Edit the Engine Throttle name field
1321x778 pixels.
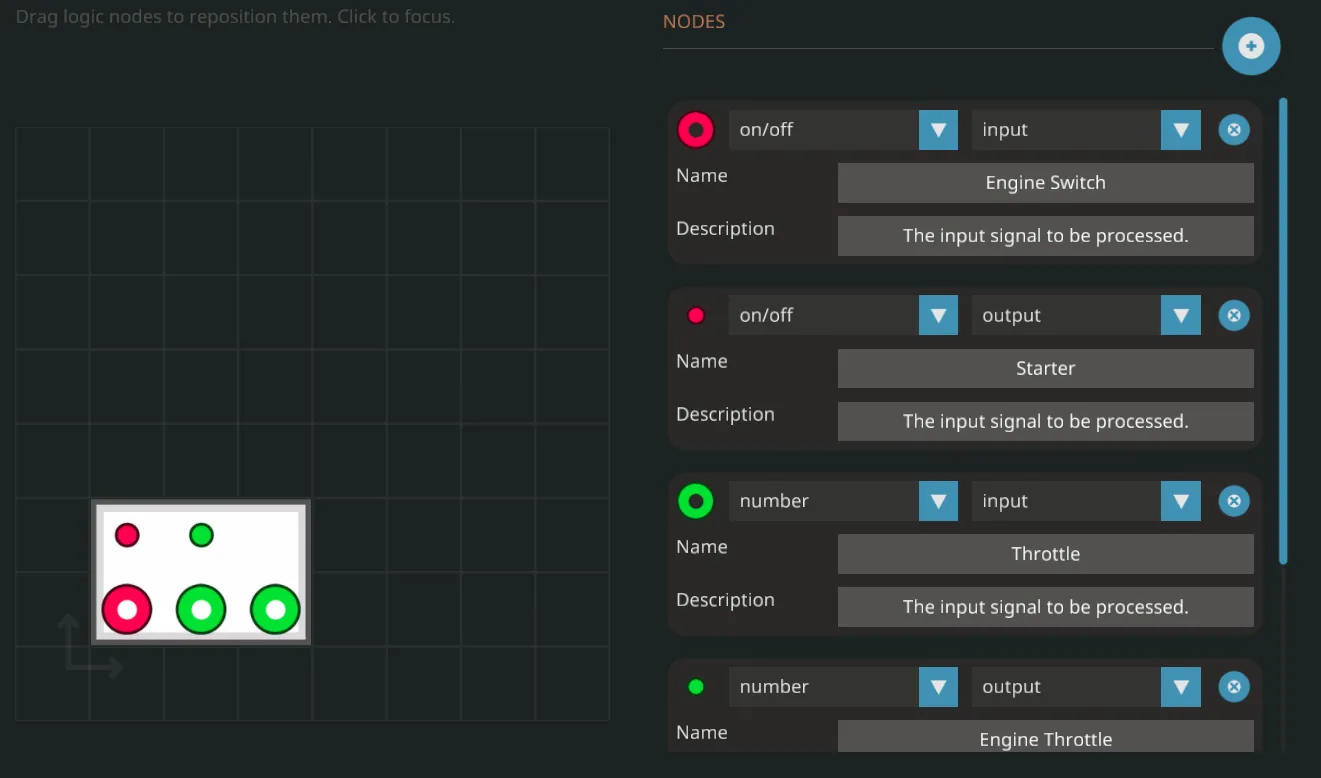pyautogui.click(x=1045, y=738)
